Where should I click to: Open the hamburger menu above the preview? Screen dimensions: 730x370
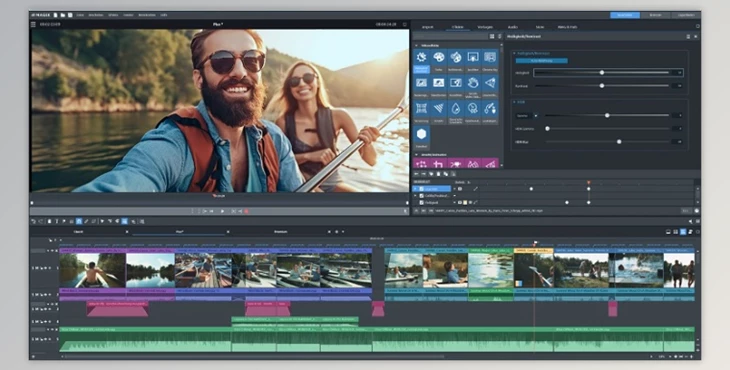[33, 24]
